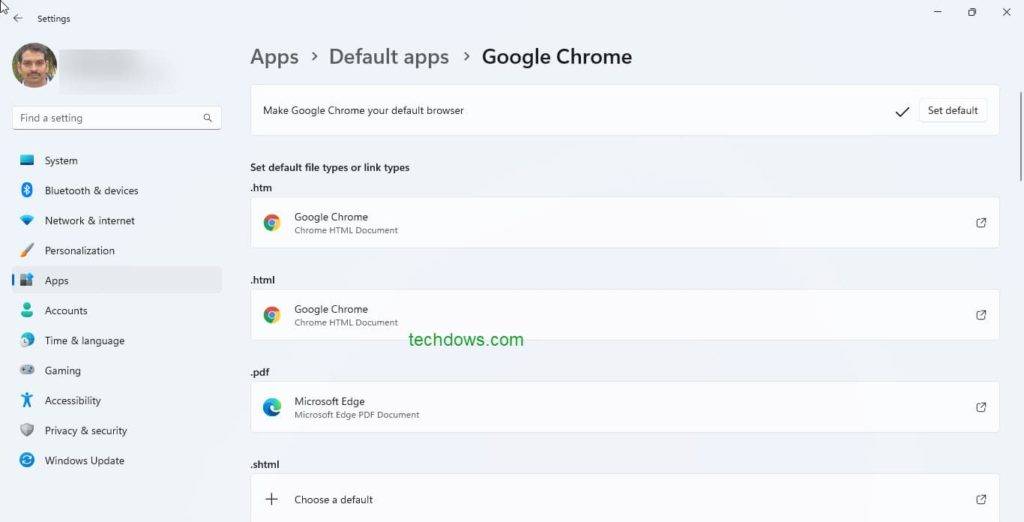Click the plus icon under .shtml
Viewport: 1024px width, 522px height.
272,499
